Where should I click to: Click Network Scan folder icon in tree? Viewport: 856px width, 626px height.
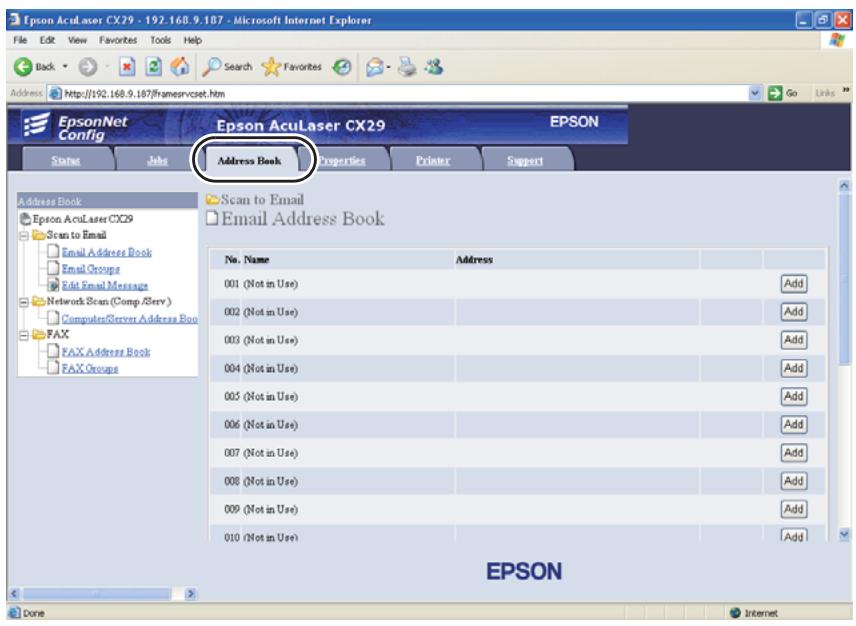point(38,301)
